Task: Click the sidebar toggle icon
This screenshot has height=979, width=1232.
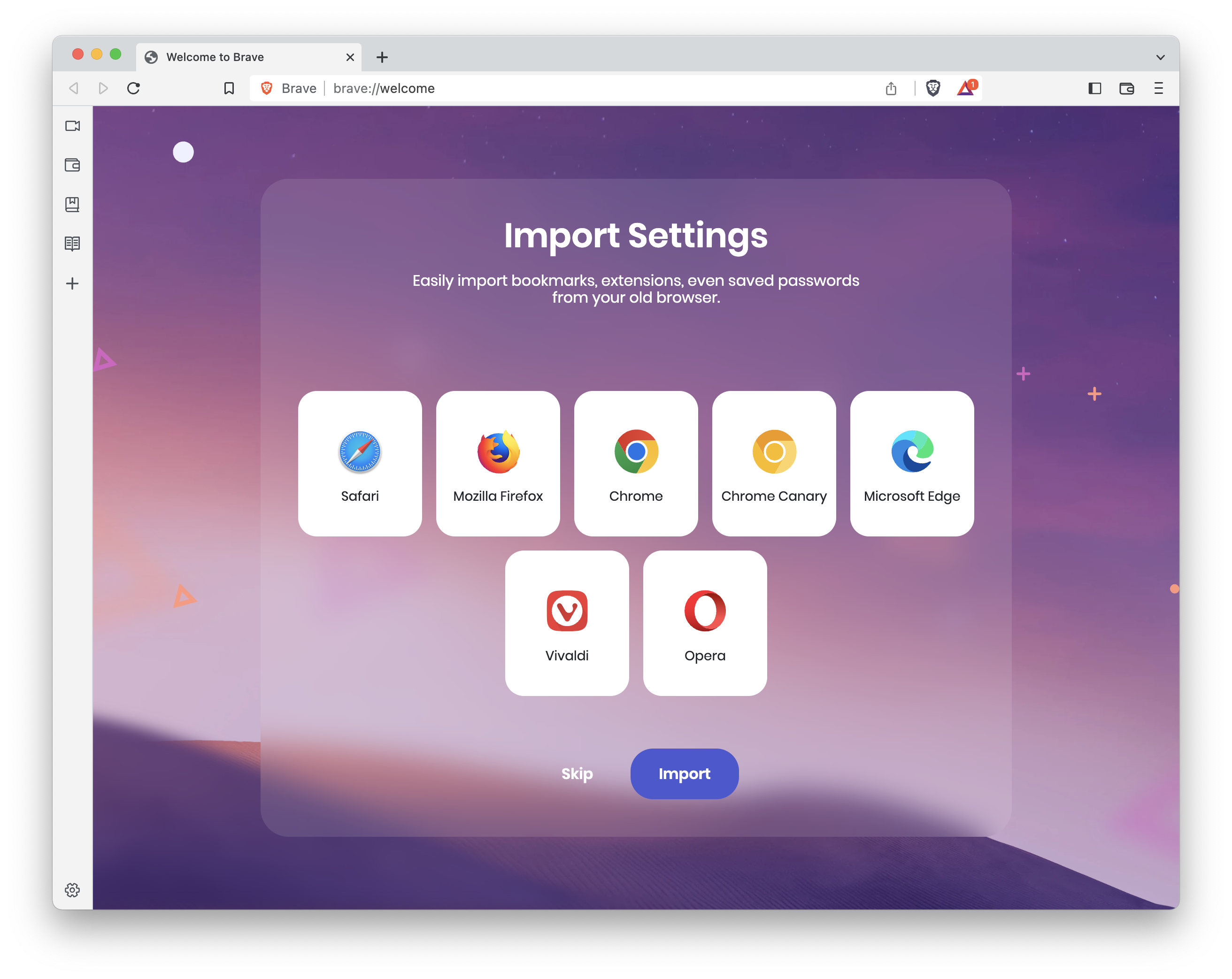Action: point(1093,88)
